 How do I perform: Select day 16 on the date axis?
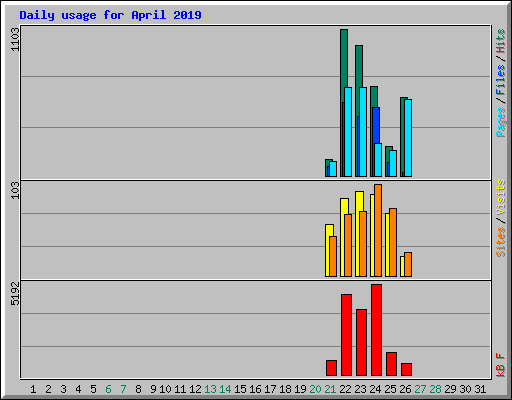click(255, 389)
